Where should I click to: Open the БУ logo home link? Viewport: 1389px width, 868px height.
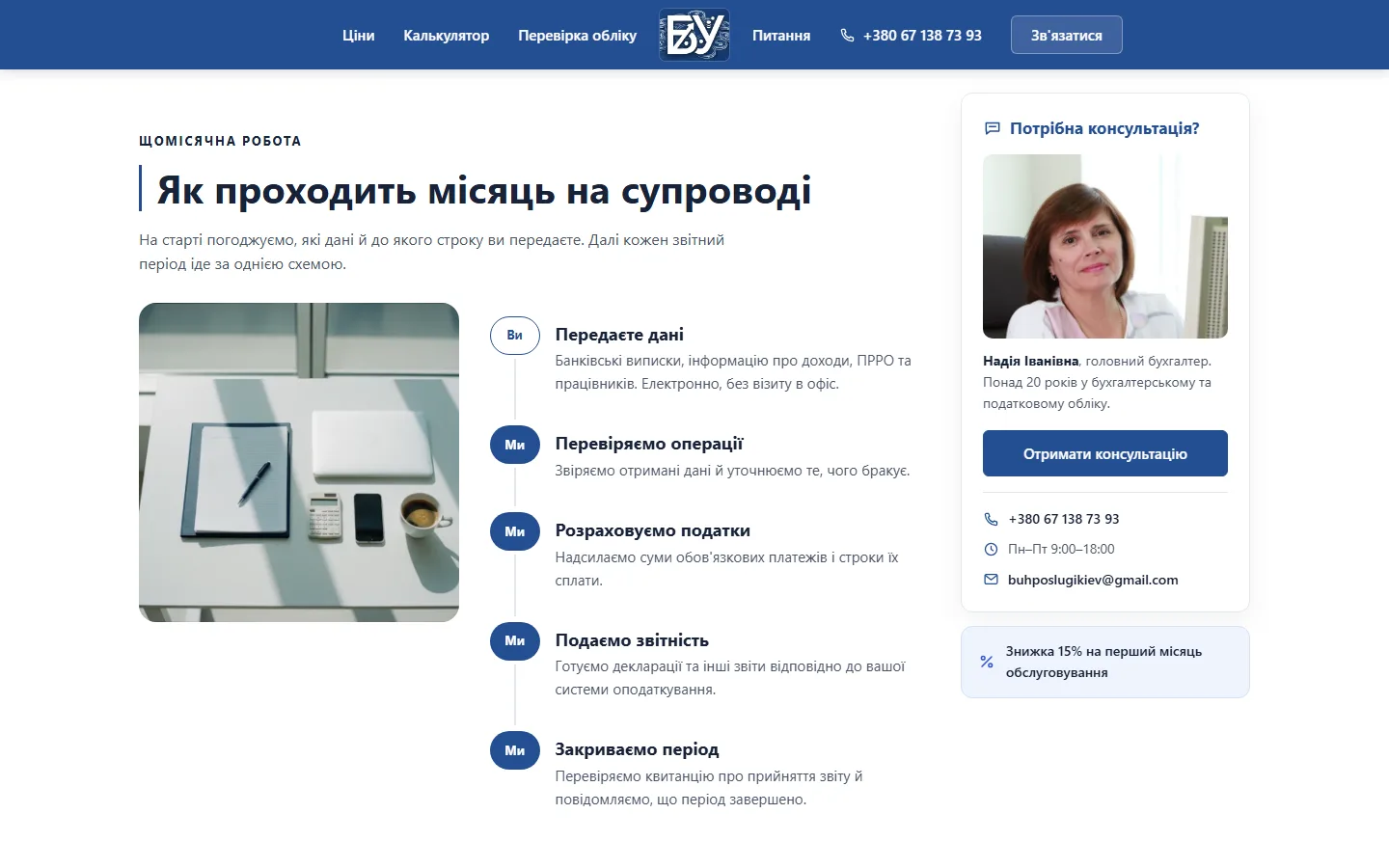point(694,35)
